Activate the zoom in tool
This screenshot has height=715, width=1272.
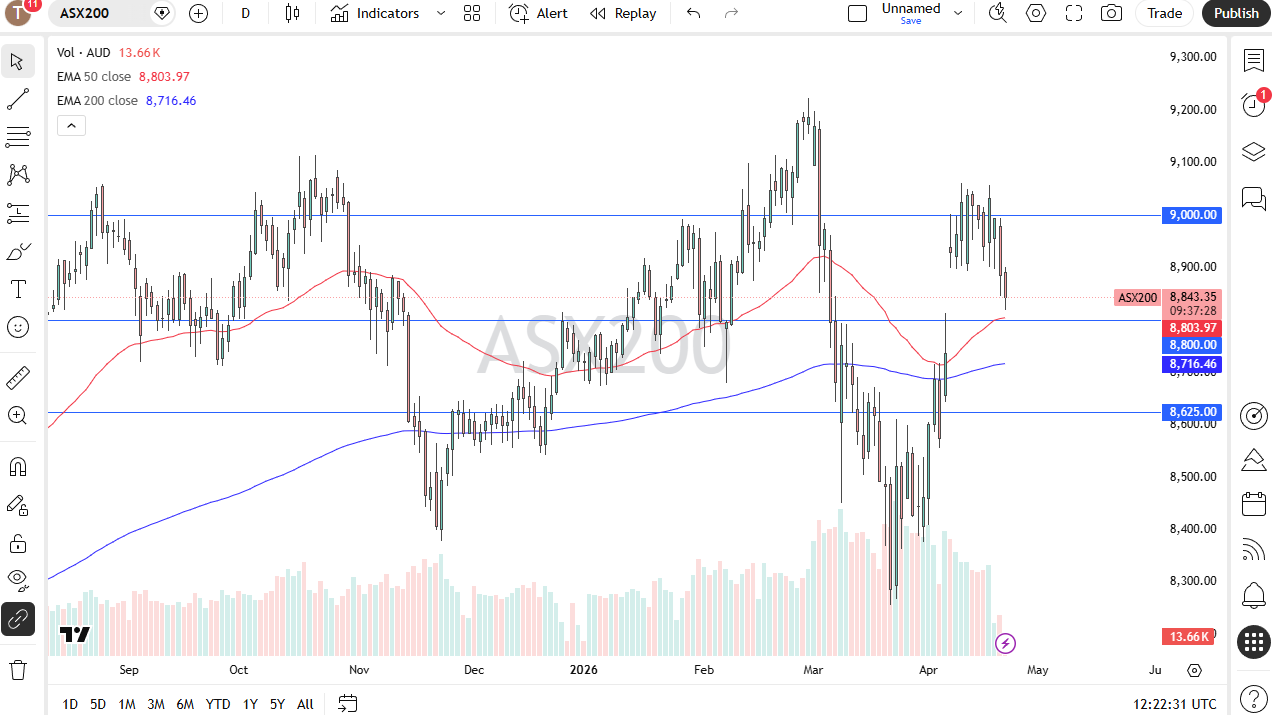pyautogui.click(x=17, y=415)
